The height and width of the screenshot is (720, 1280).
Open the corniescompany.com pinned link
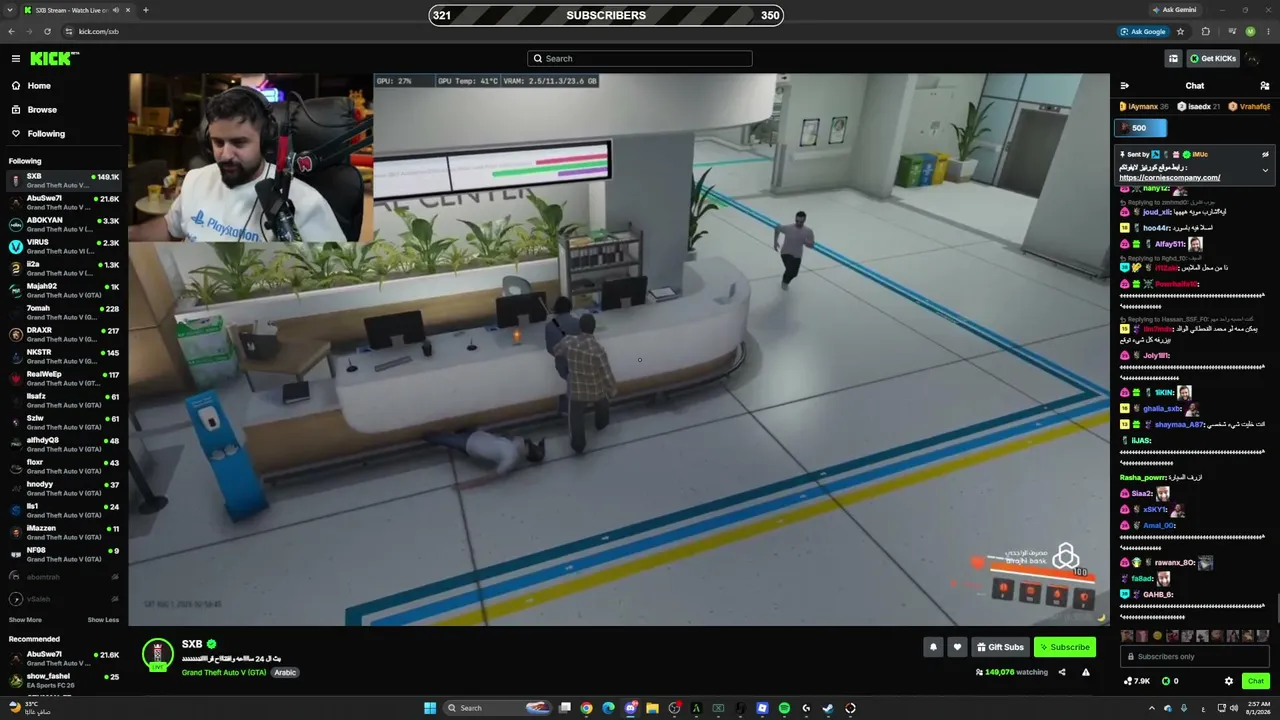[1170, 178]
